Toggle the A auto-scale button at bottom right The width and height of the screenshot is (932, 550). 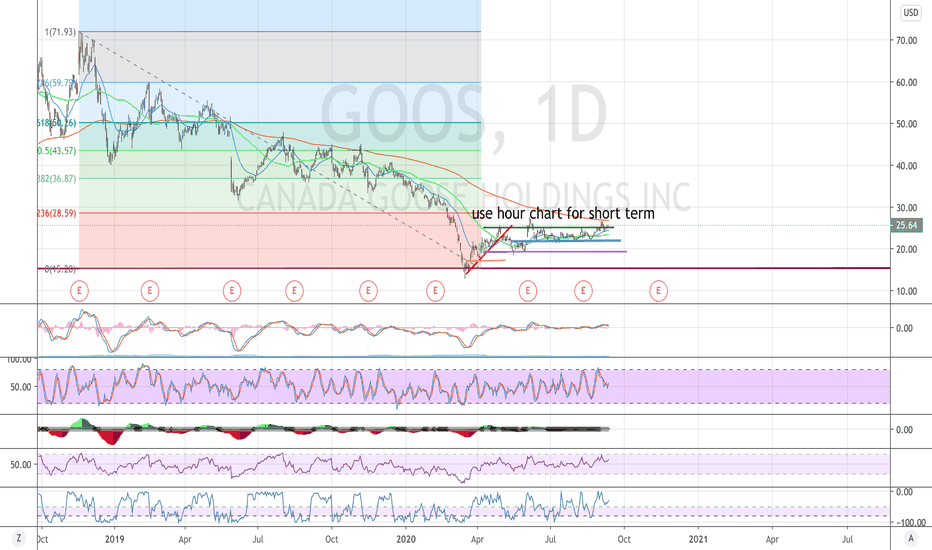tap(911, 539)
